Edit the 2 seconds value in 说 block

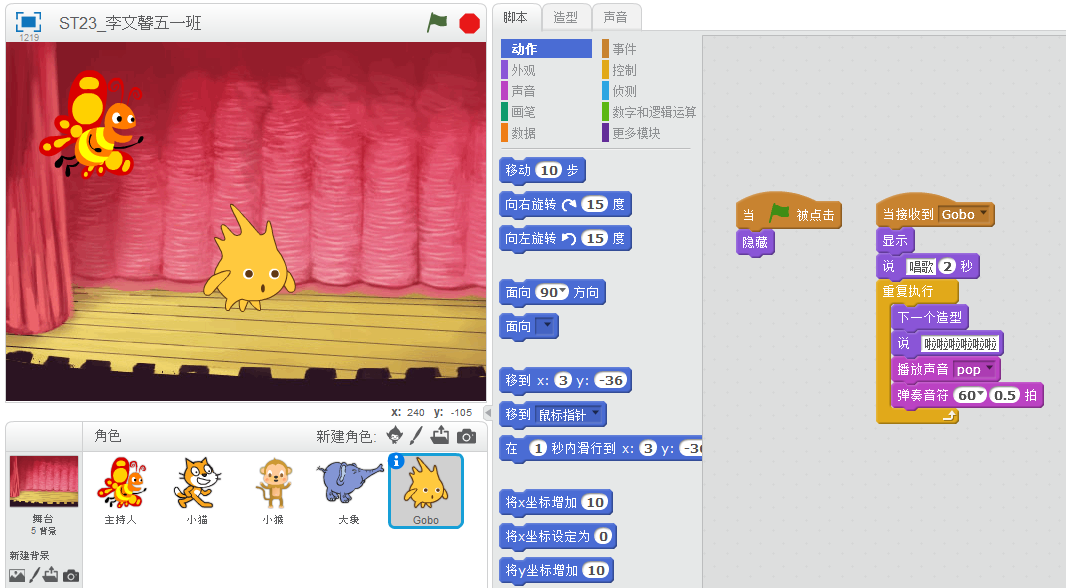(x=947, y=266)
